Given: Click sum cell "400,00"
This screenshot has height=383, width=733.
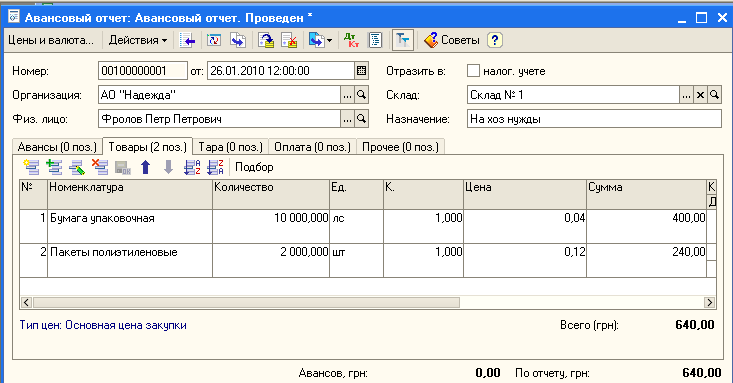Looking at the screenshot, I should click(x=647, y=226).
